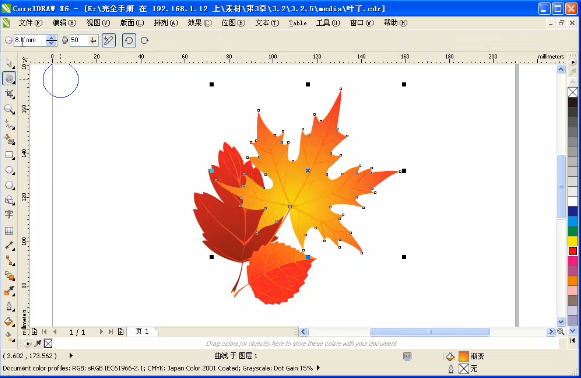Select the Color Eyedropper tool
The width and height of the screenshot is (581, 378).
point(9,291)
